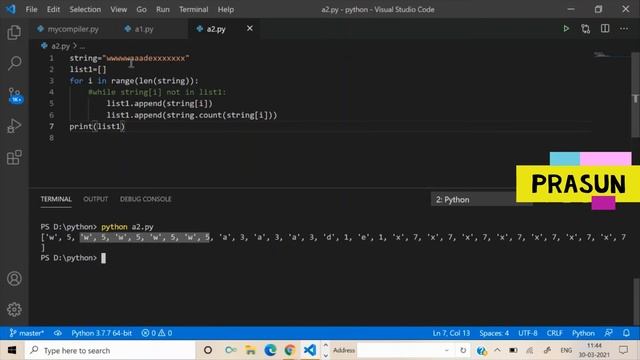This screenshot has height=360, width=640.
Task: Click the VS Code logo icon
Action: coord(11,9)
